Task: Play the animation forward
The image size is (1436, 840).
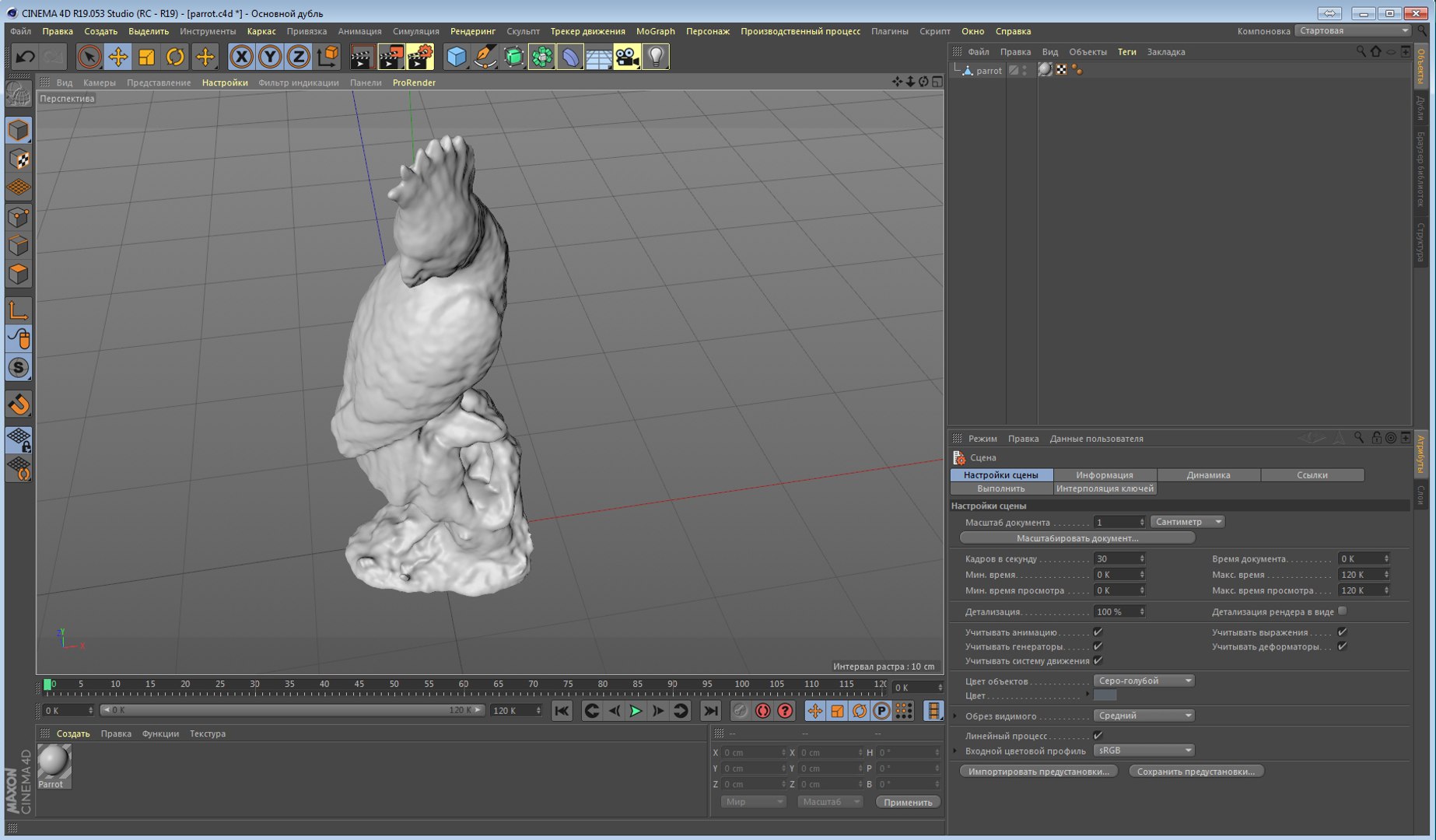Action: (636, 710)
